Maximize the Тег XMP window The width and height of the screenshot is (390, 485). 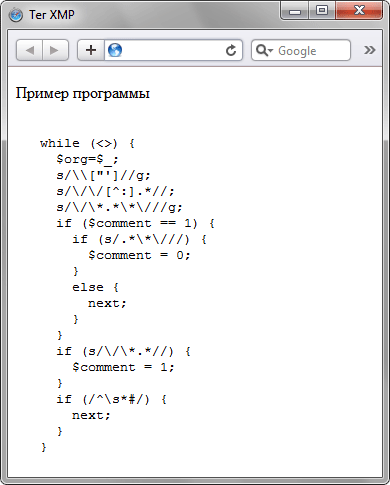322,11
